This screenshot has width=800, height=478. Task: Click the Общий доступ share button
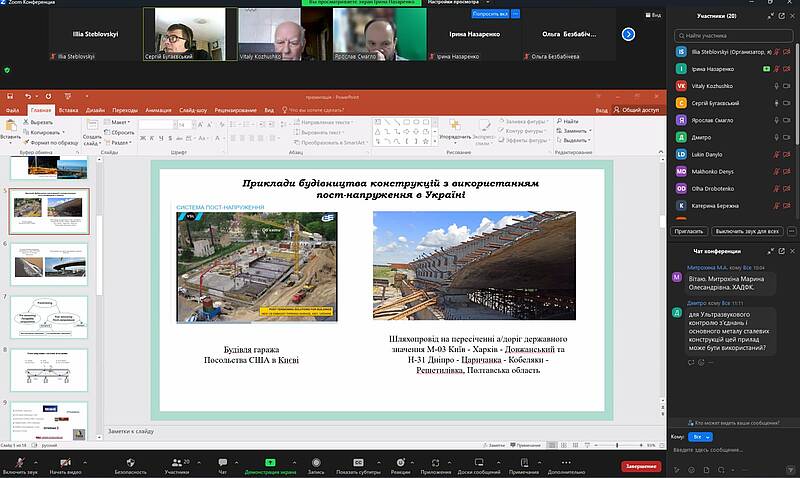point(636,110)
